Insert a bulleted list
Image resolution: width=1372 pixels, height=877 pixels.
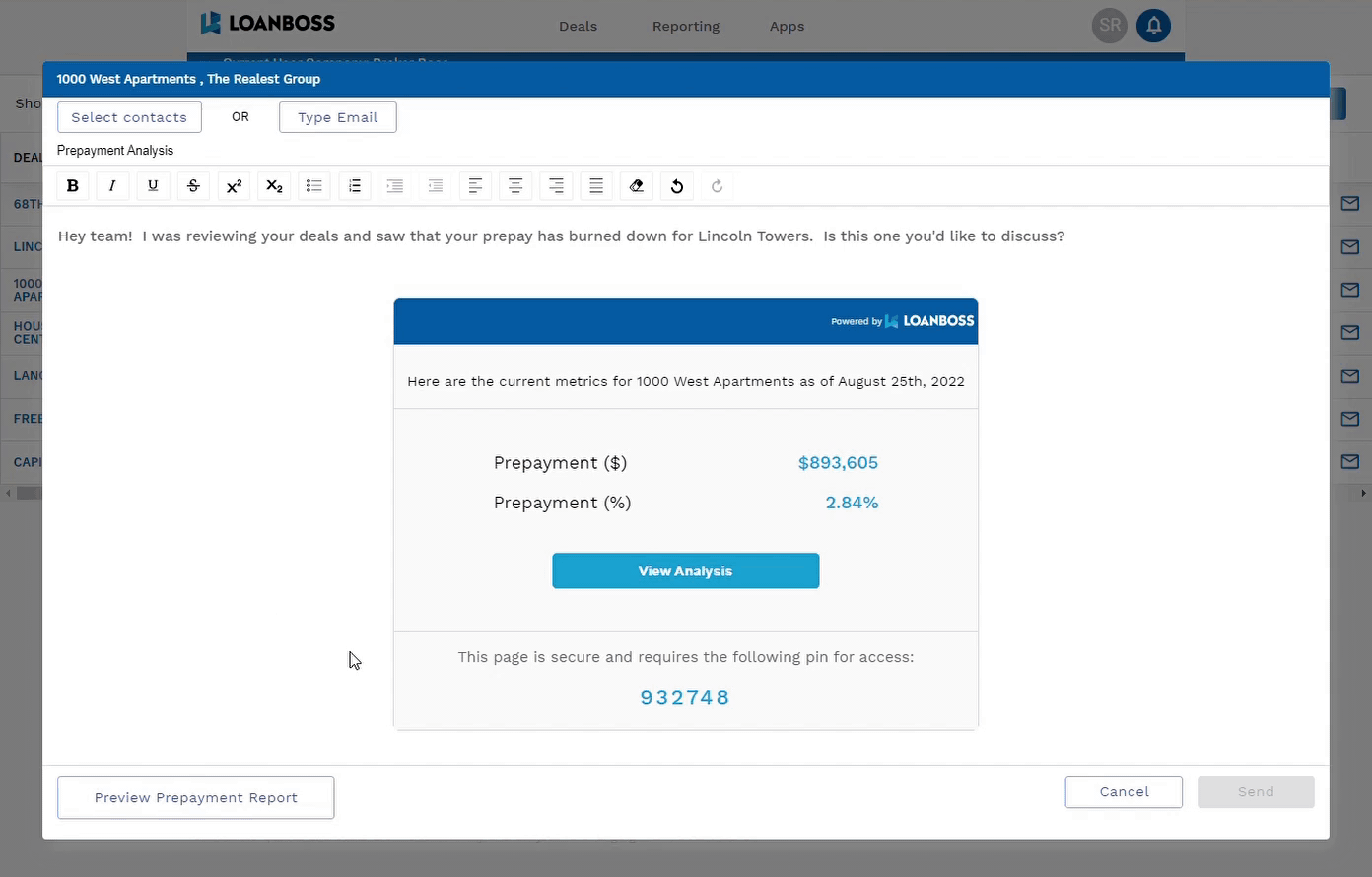[314, 186]
